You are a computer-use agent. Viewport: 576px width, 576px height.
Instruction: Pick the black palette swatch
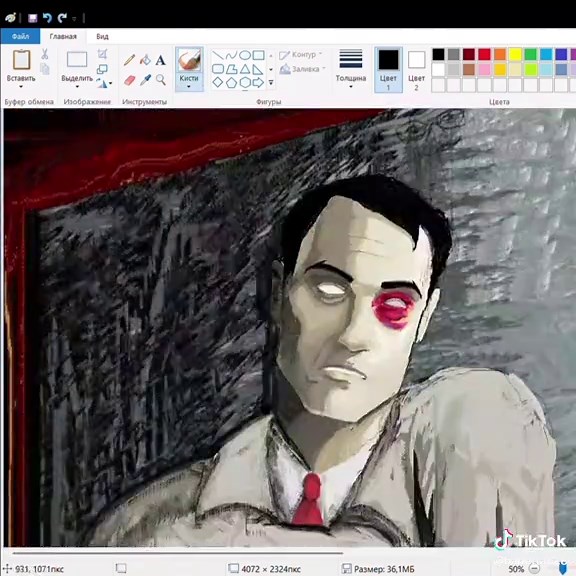[x=438, y=54]
